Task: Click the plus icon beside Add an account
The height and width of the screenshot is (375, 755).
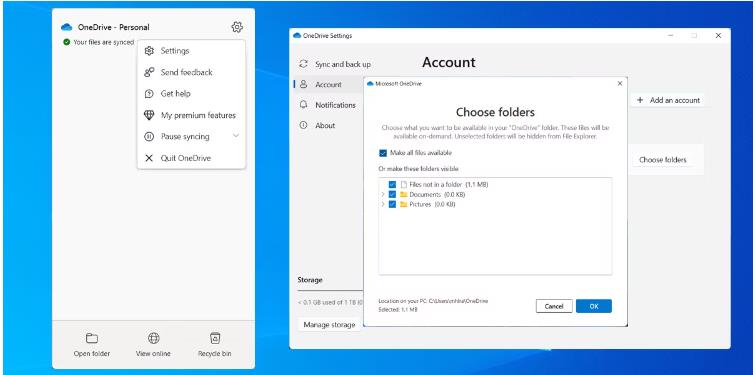Action: click(x=640, y=100)
